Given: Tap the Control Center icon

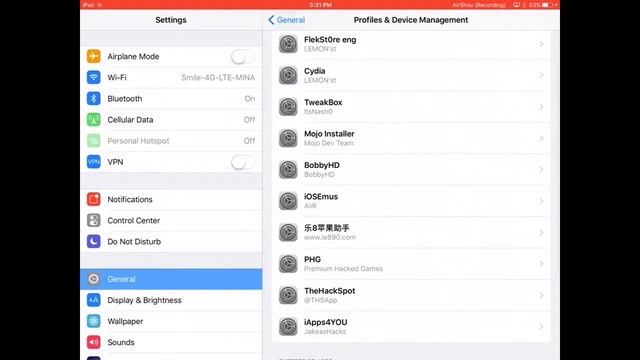Looking at the screenshot, I should [93, 220].
